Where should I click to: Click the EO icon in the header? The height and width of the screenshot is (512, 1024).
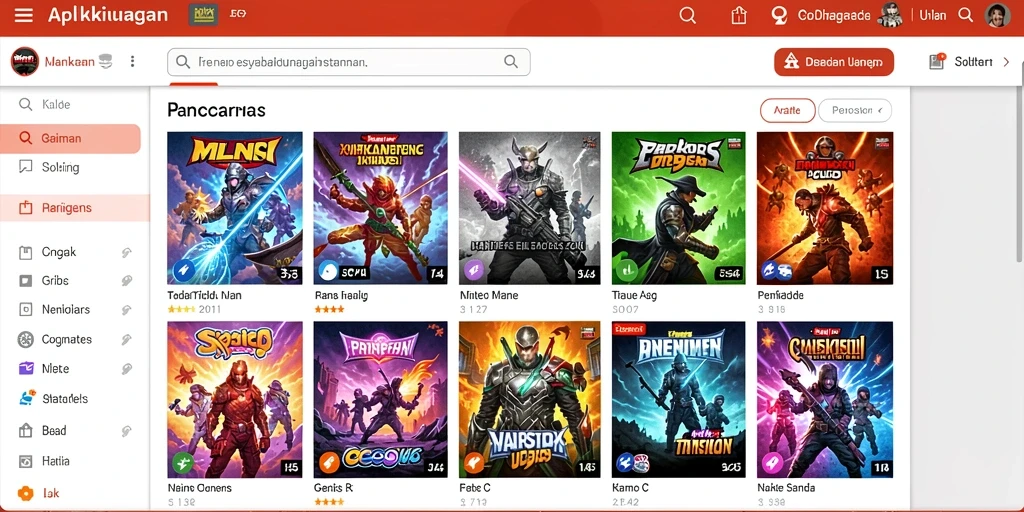click(x=238, y=14)
